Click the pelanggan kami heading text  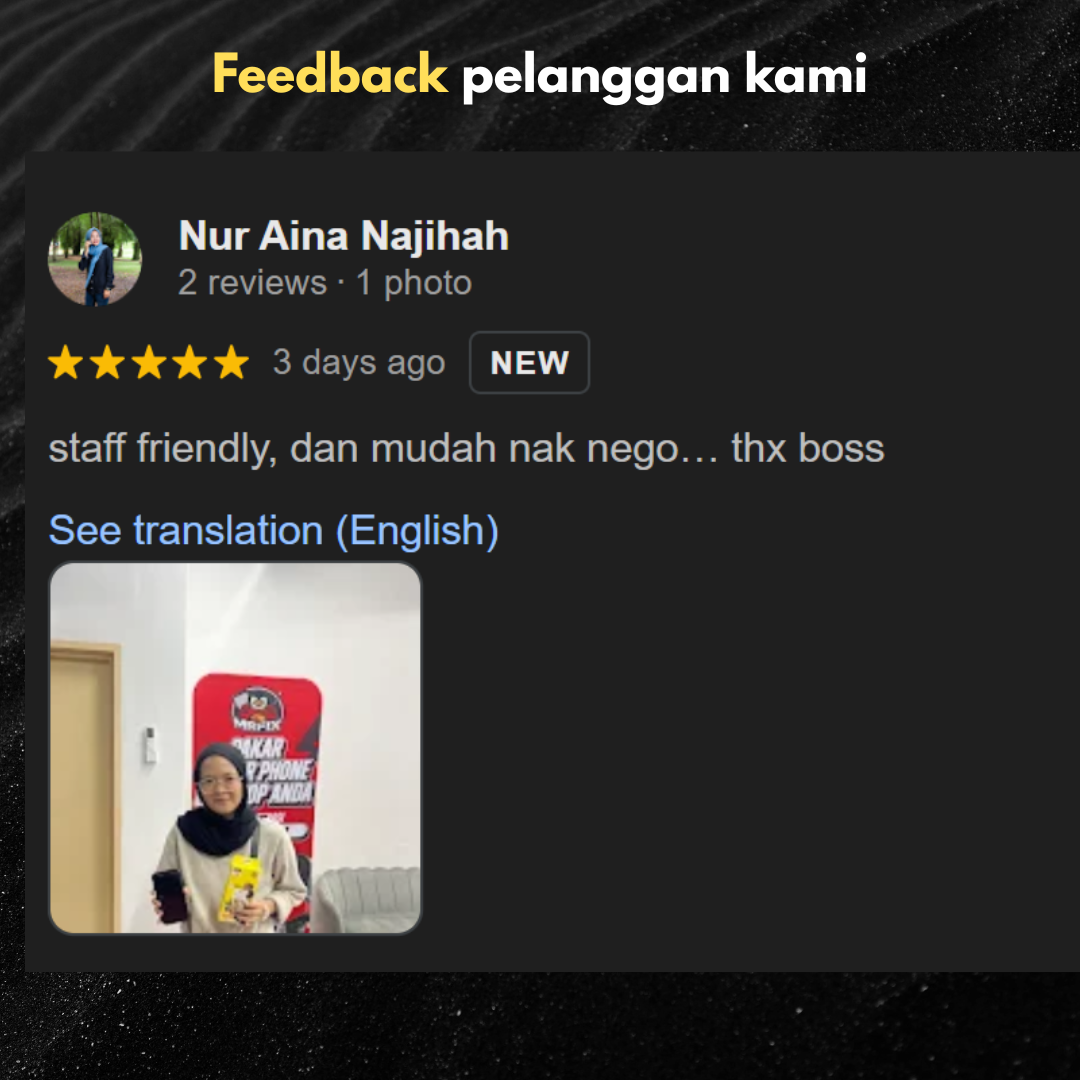(664, 76)
